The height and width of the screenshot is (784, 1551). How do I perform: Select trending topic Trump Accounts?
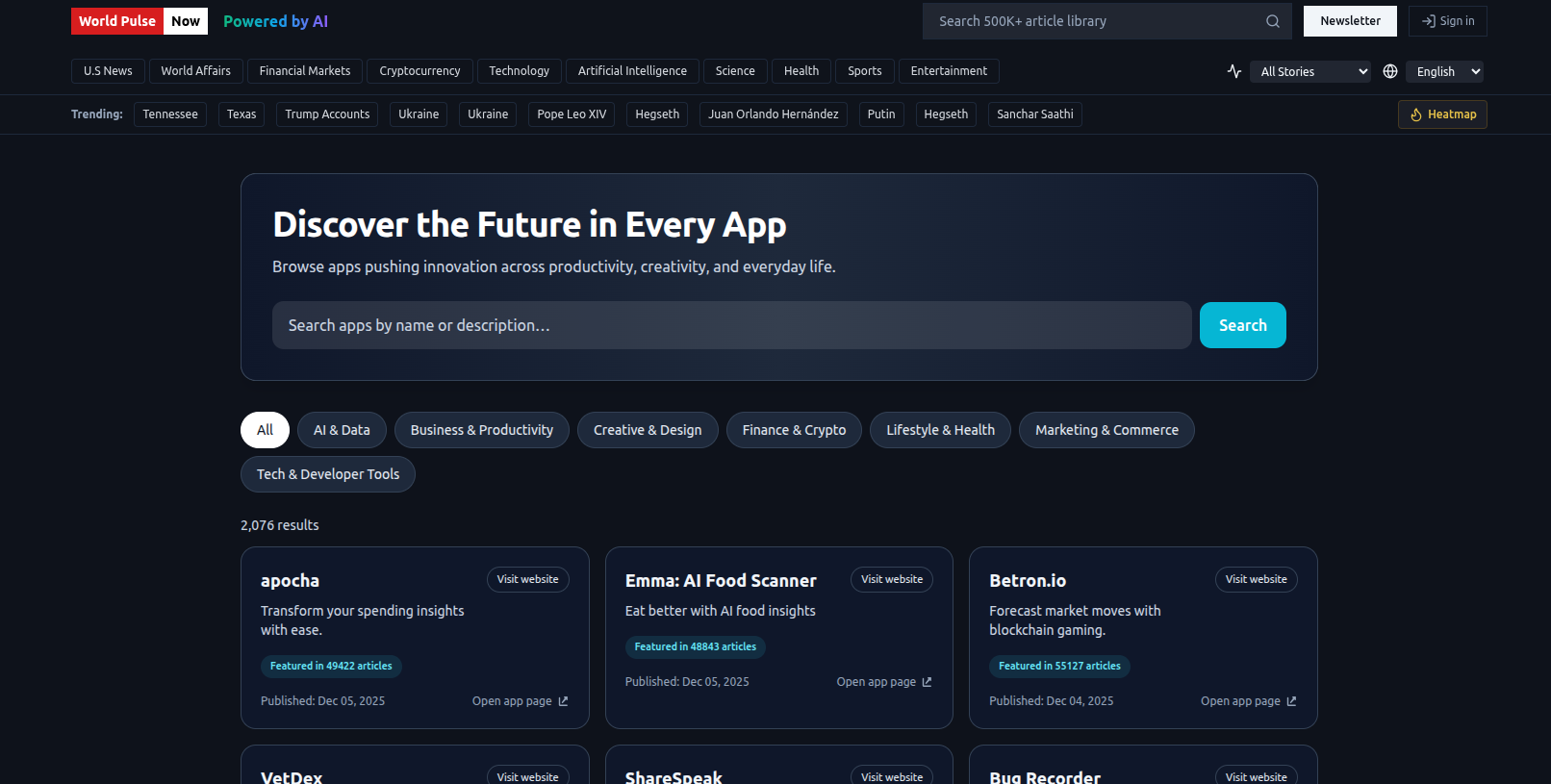click(x=327, y=114)
